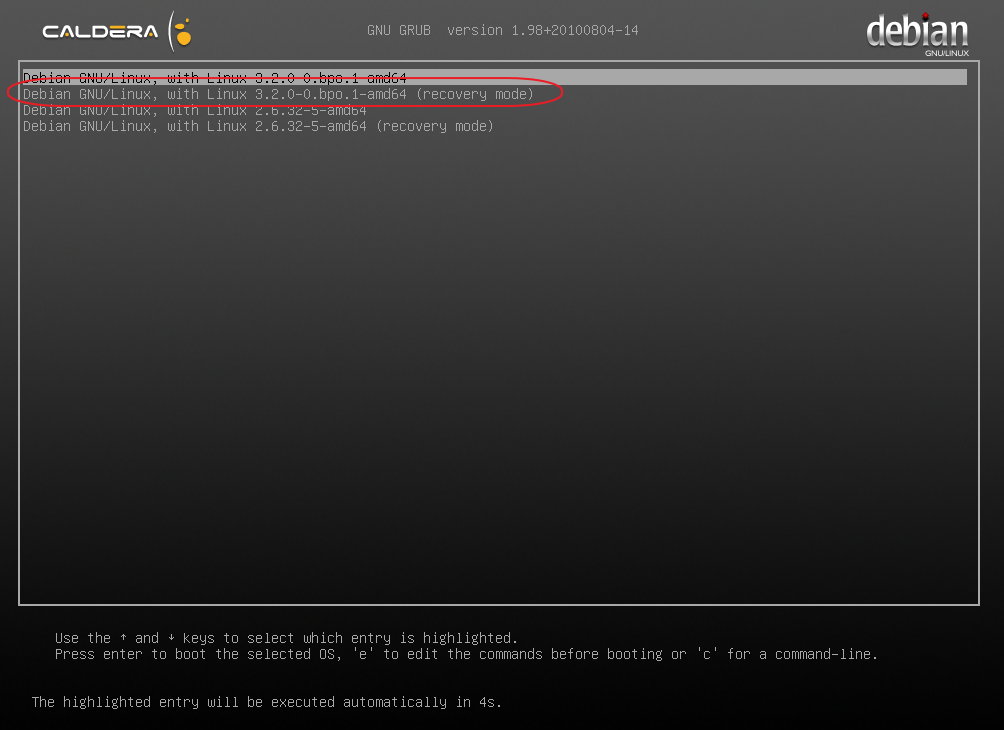Click the orange Caldera logo icon
This screenshot has height=730, width=1004.
pyautogui.click(x=181, y=31)
